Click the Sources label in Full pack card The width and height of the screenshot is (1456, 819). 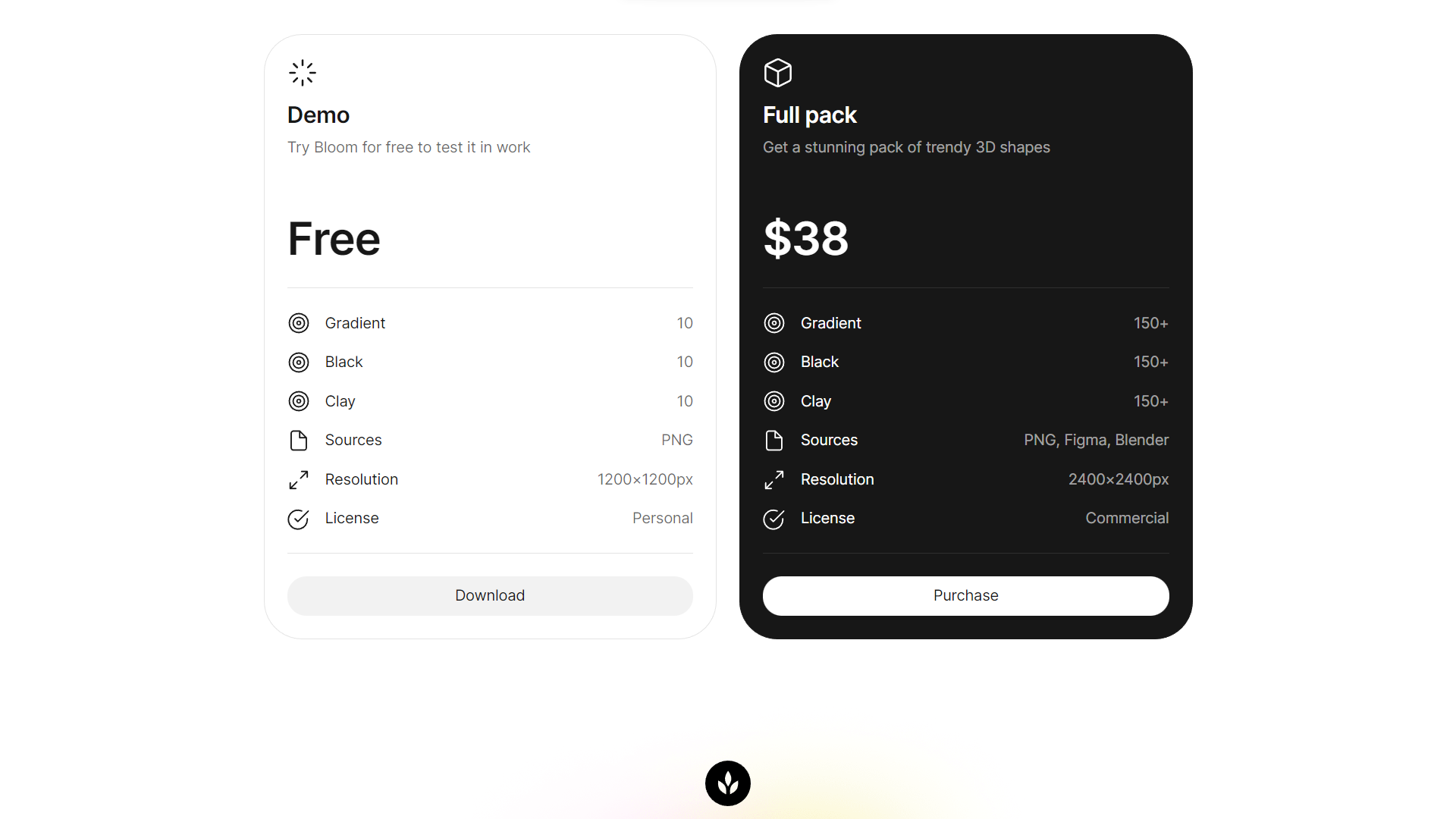830,440
